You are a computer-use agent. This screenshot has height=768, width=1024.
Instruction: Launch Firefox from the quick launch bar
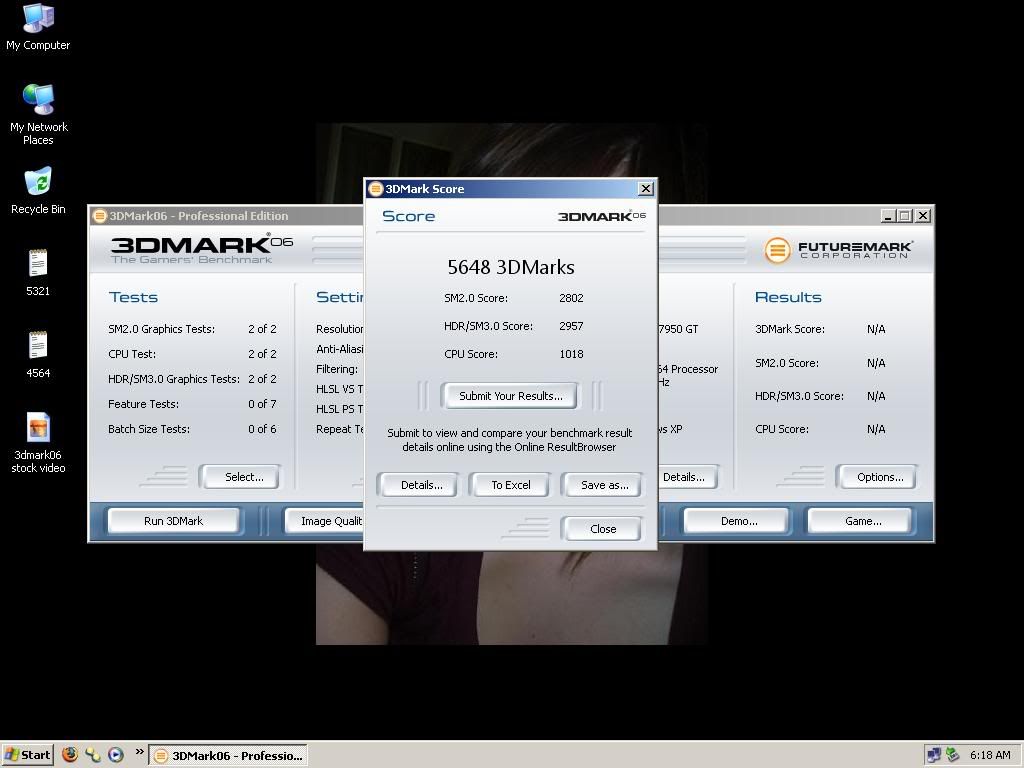pos(70,754)
